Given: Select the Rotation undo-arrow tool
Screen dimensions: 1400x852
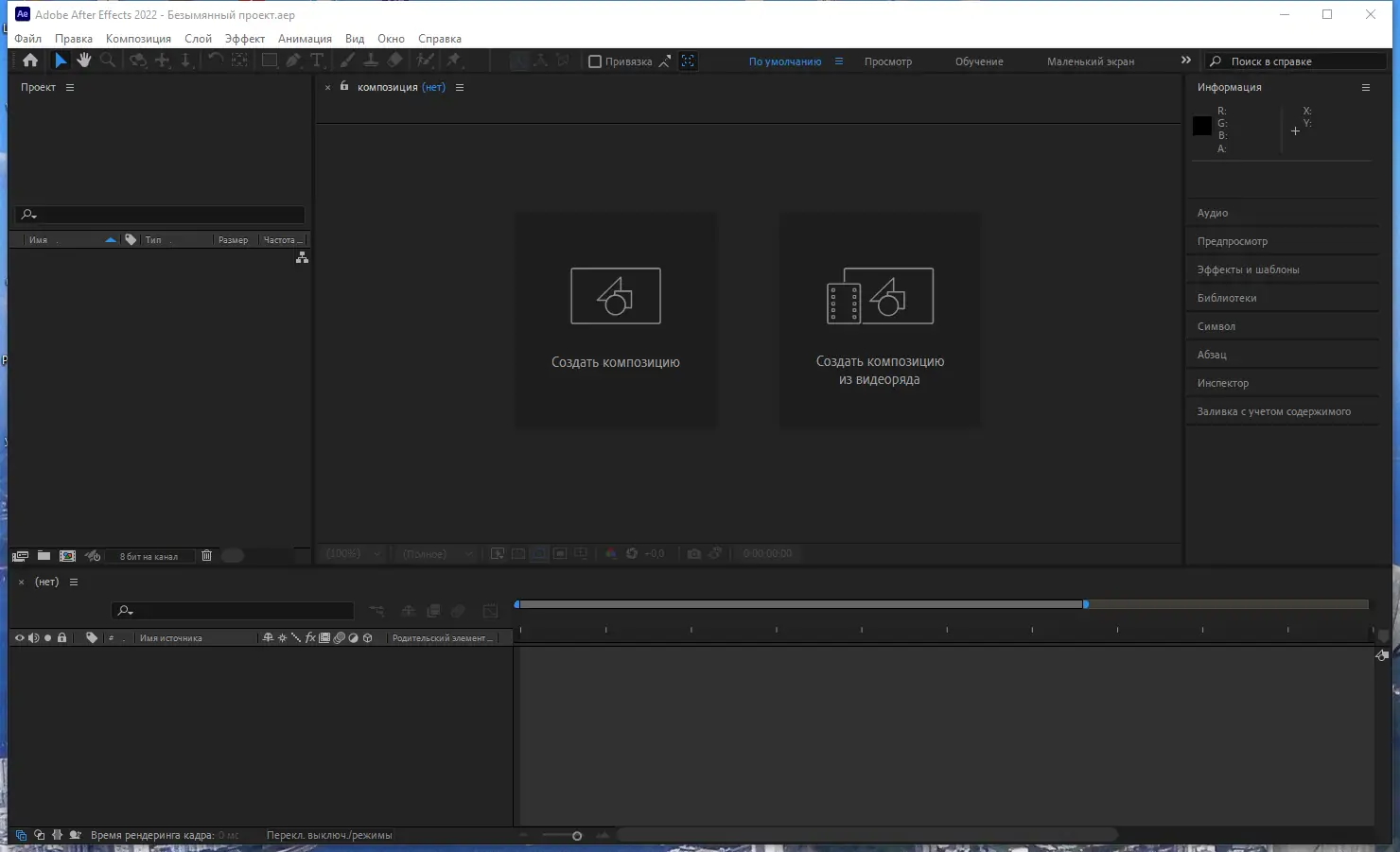Looking at the screenshot, I should pos(216,61).
